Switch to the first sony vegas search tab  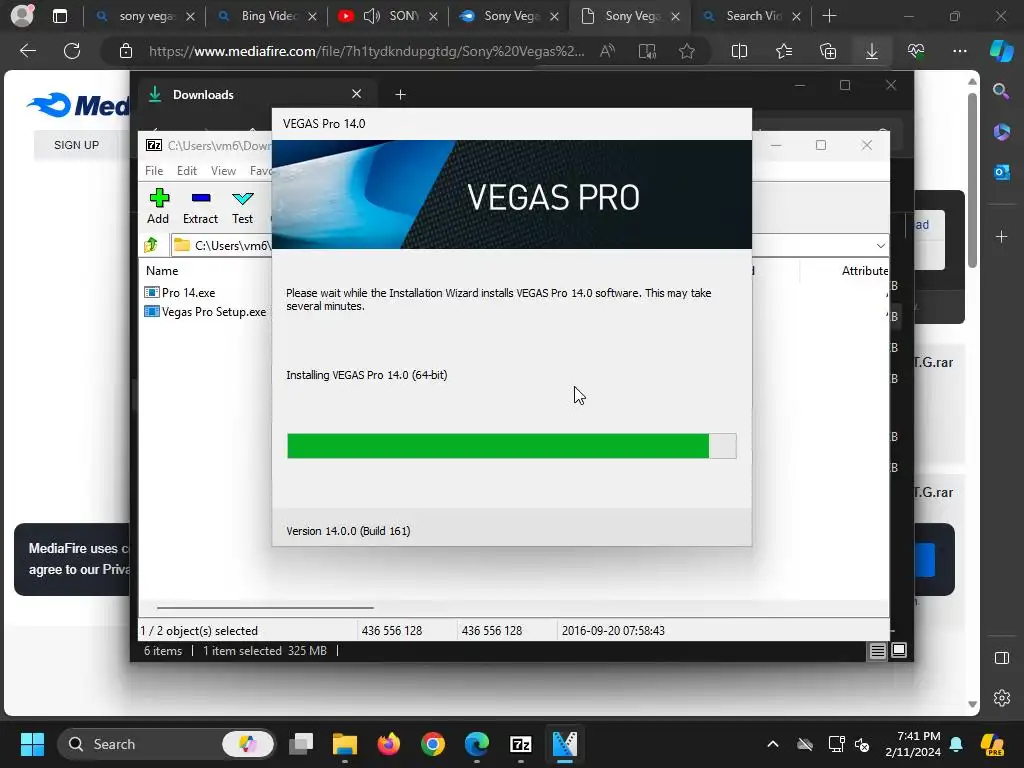(145, 16)
